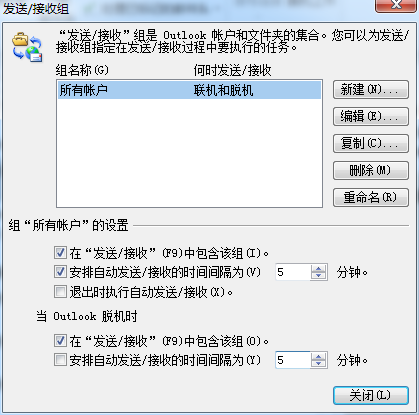The height and width of the screenshot is (415, 419).
Task: Click the online interval minutes input field
Action: point(293,272)
